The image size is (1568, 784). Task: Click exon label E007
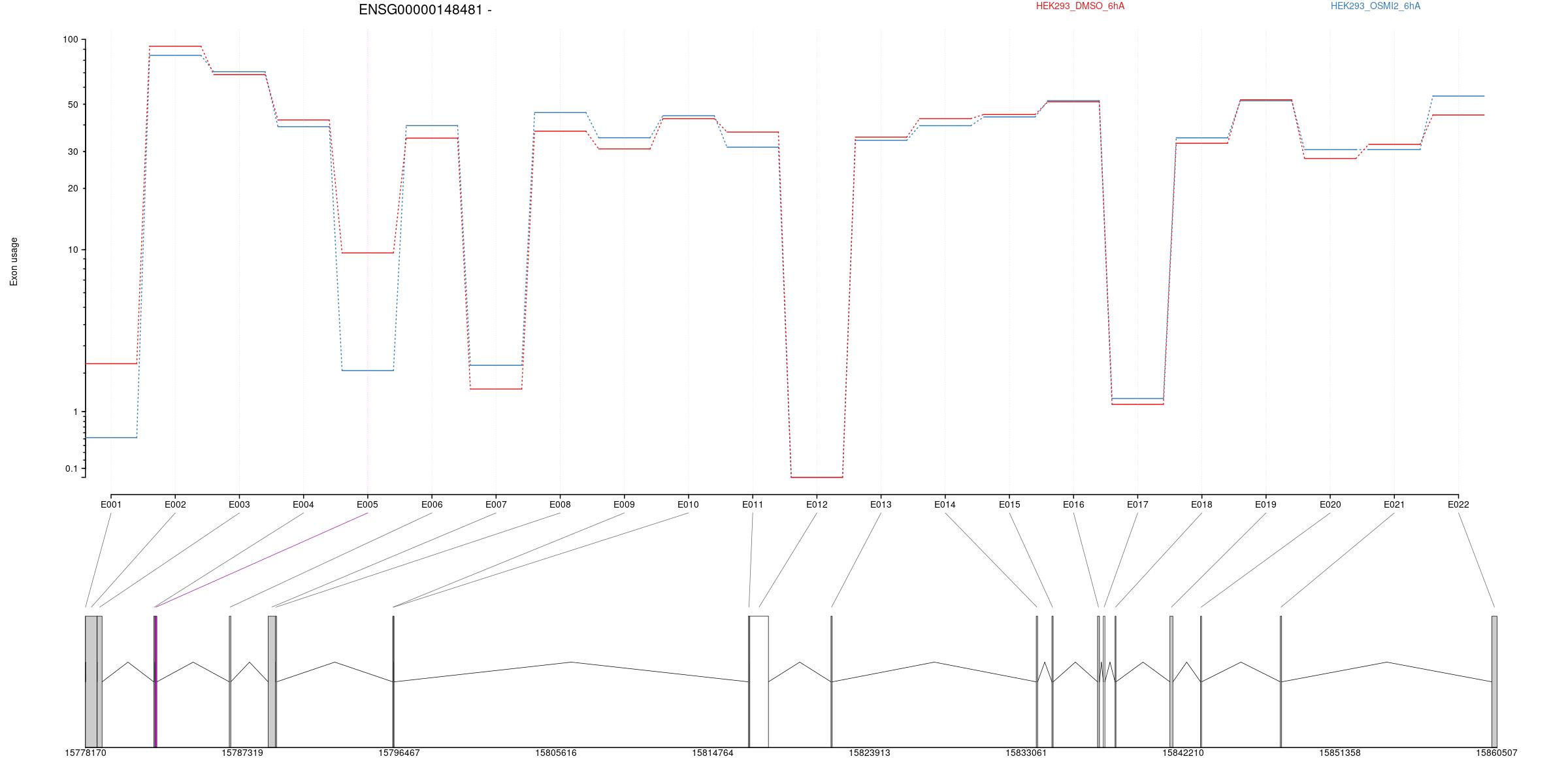tap(496, 504)
